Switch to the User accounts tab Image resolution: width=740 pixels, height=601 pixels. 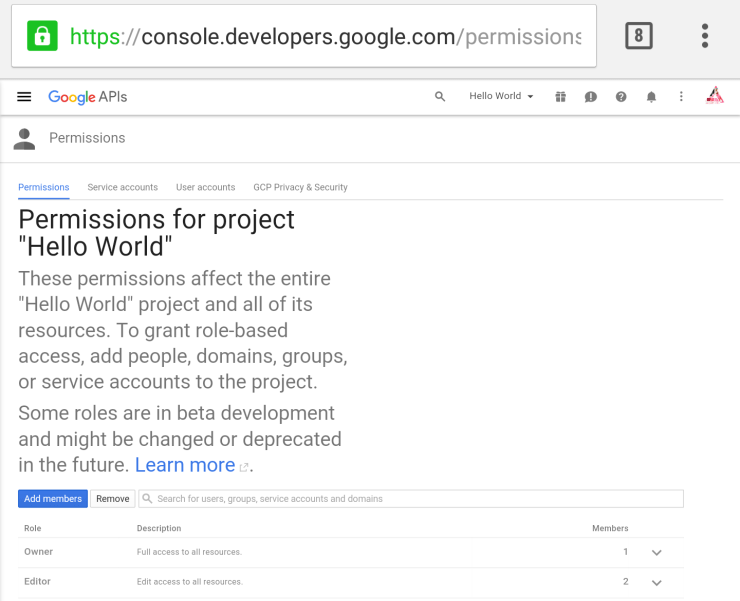pos(205,187)
